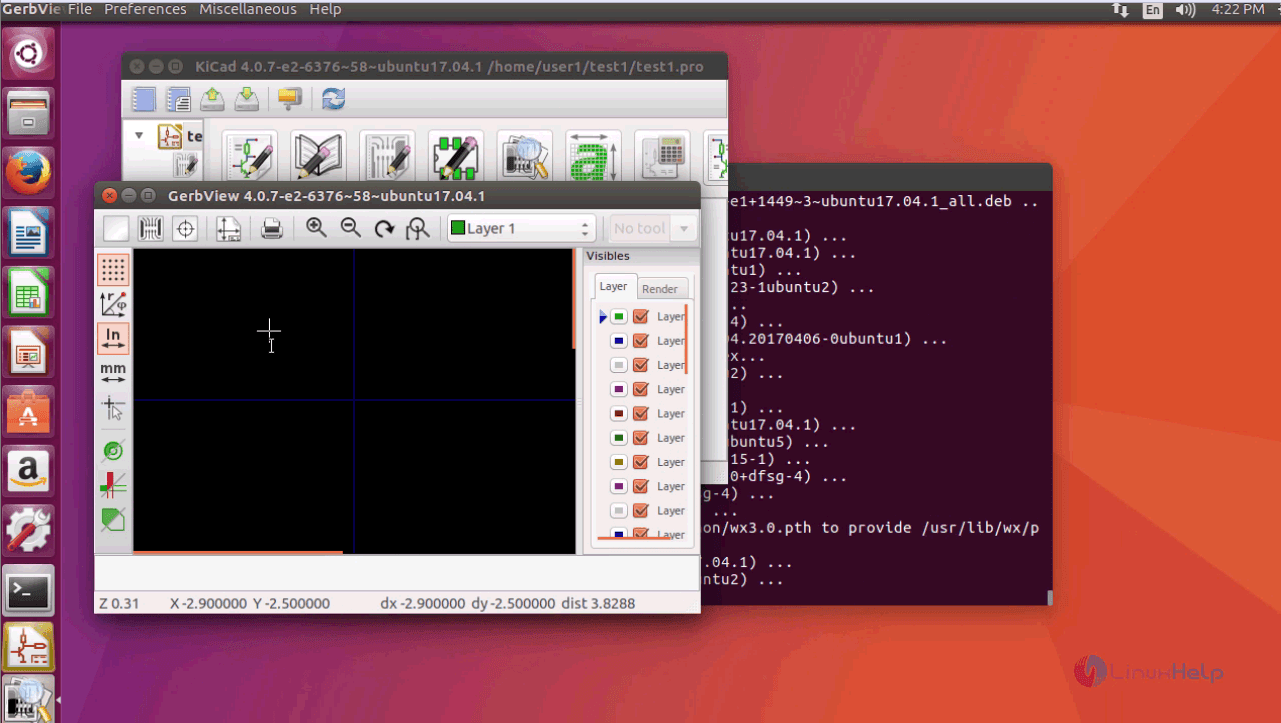Open the Preferences menu
This screenshot has height=723, width=1281.
[145, 9]
